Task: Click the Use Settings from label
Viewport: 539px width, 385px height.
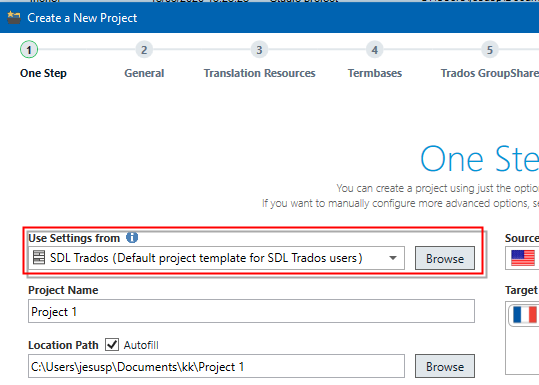Action: tap(74, 238)
